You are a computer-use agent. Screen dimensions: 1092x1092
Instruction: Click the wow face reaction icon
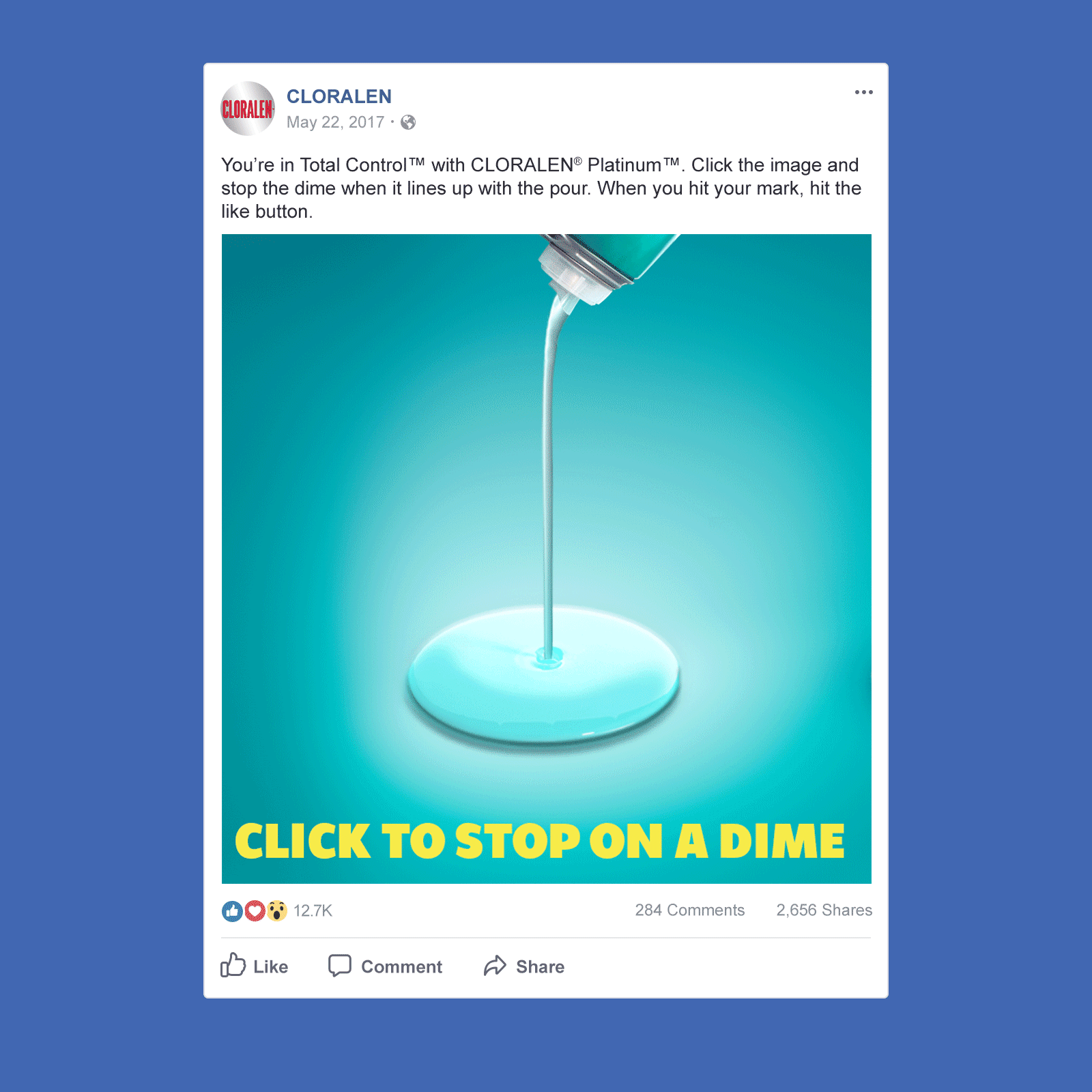276,910
